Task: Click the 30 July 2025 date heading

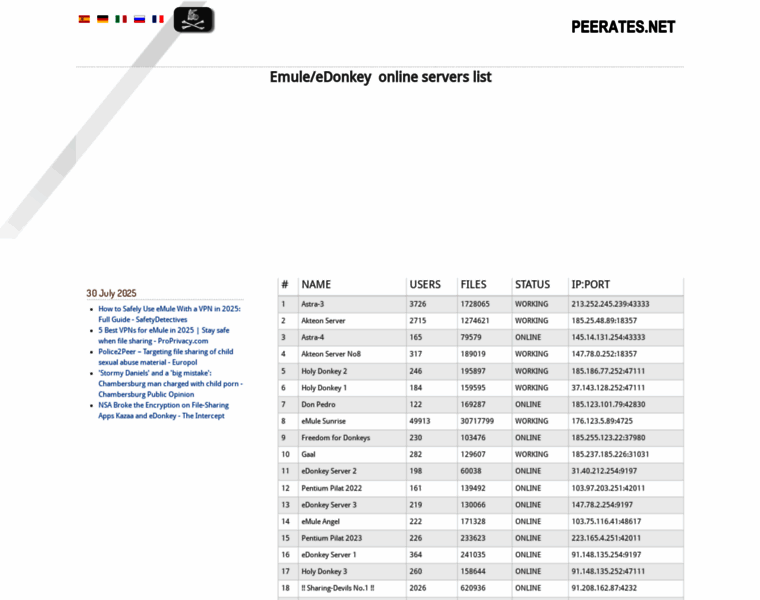Action: 111,293
